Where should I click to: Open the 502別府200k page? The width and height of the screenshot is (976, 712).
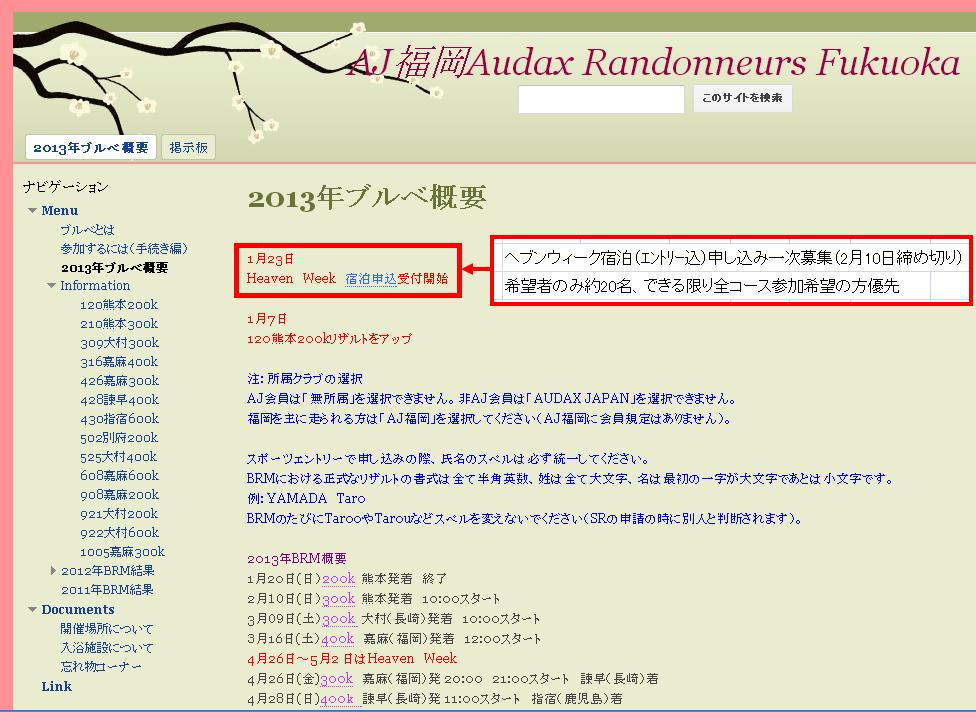click(119, 438)
